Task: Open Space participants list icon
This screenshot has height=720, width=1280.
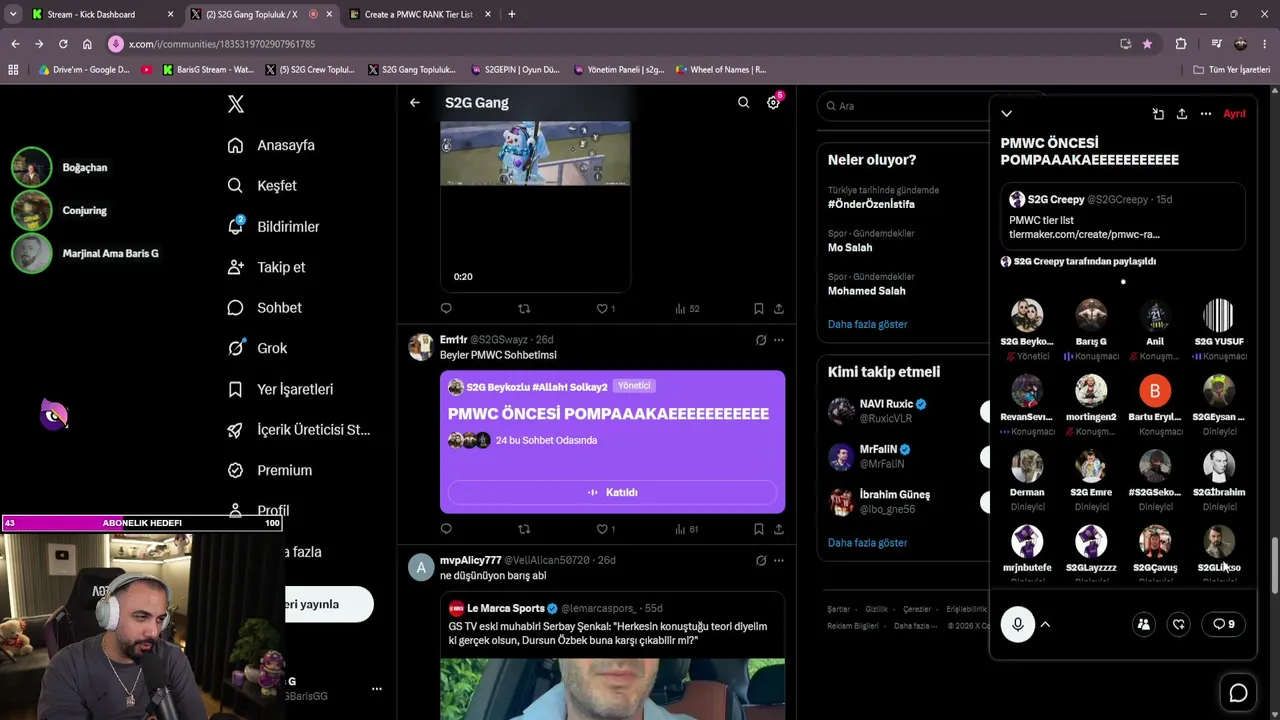Action: pyautogui.click(x=1144, y=624)
